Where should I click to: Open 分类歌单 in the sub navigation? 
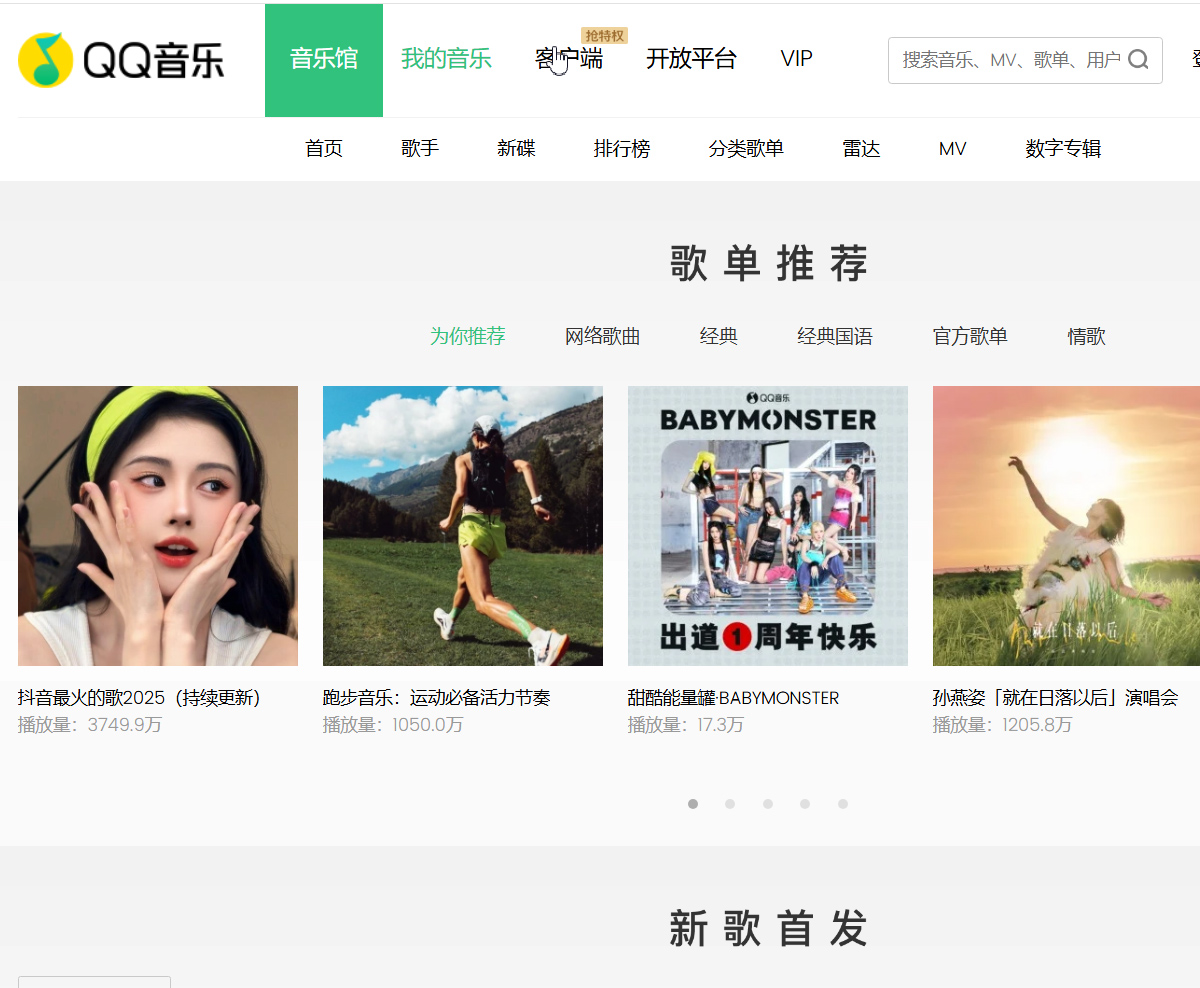pyautogui.click(x=746, y=149)
